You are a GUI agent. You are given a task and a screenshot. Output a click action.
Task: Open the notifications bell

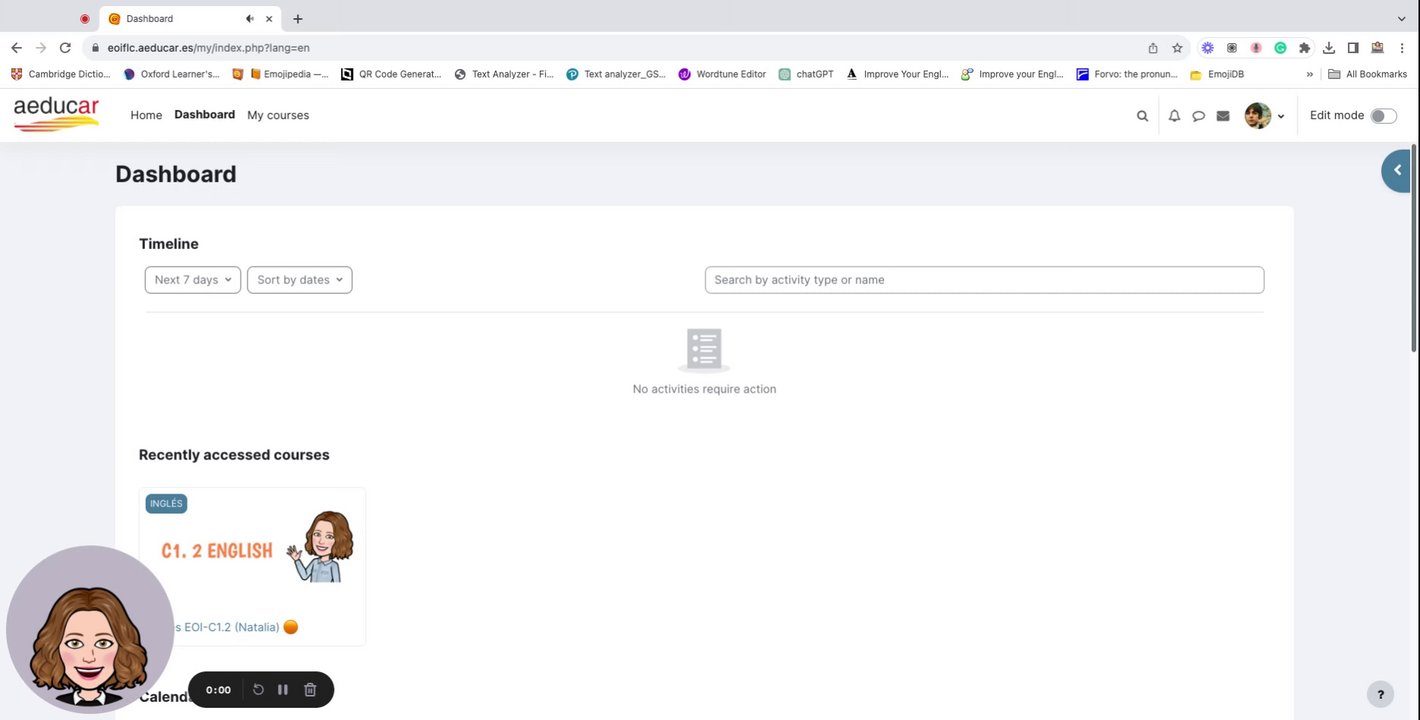[x=1175, y=116]
